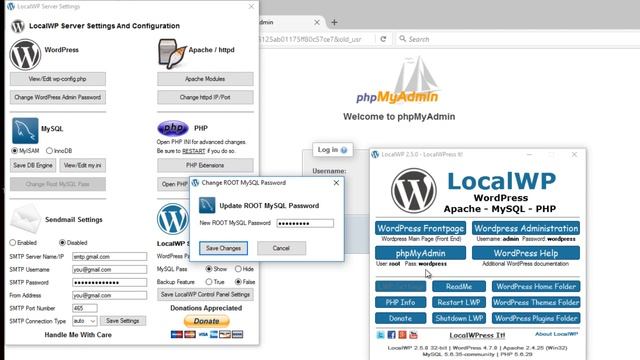The height and width of the screenshot is (360, 640).
Task: Click the PHP oval logo icon
Action: pos(173,128)
